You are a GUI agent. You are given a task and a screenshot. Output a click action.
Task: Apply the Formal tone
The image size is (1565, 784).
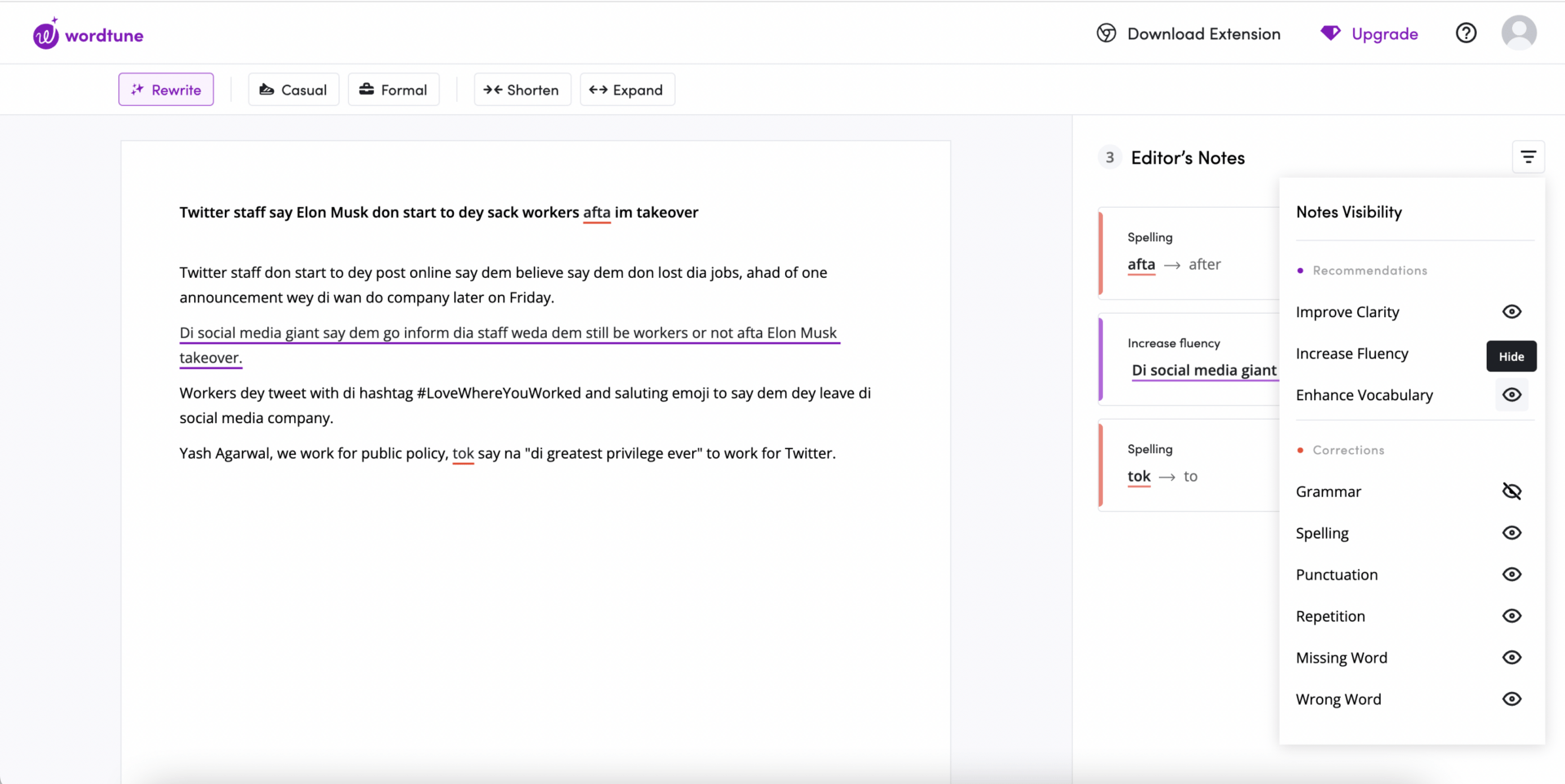pyautogui.click(x=394, y=90)
